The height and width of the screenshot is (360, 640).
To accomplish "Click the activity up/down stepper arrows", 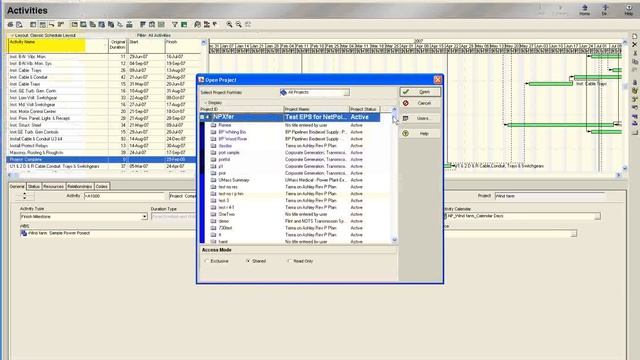I will coord(24,196).
